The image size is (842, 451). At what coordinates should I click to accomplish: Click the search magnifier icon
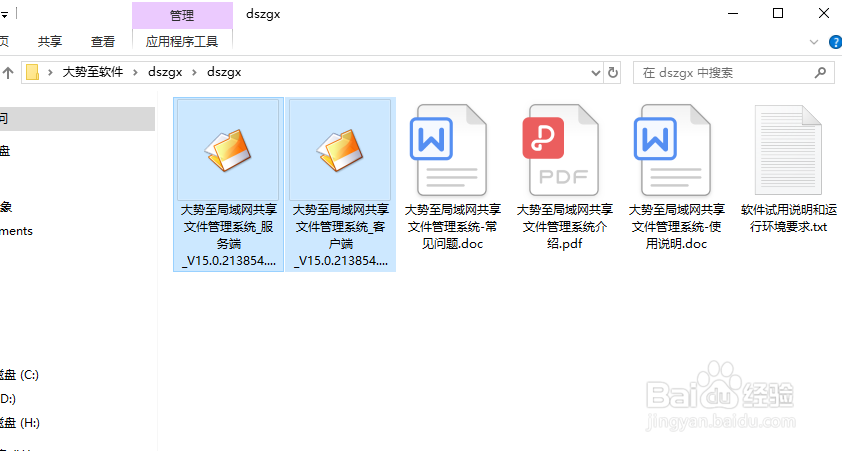pyautogui.click(x=820, y=72)
